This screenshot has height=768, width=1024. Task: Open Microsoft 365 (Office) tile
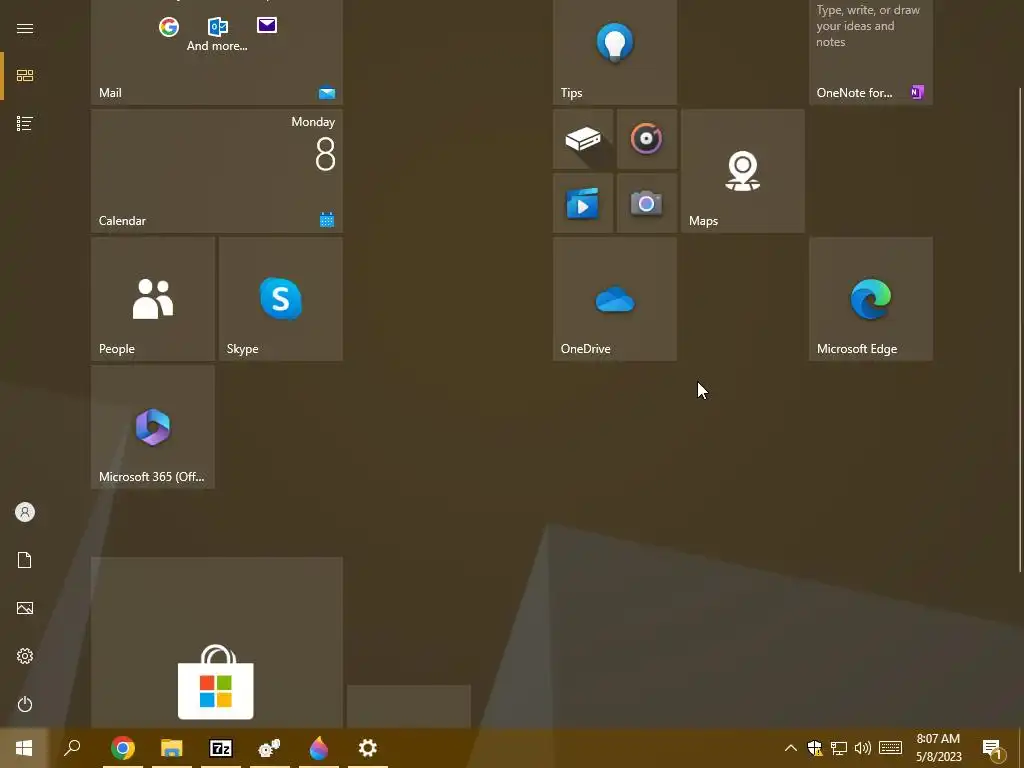(153, 427)
